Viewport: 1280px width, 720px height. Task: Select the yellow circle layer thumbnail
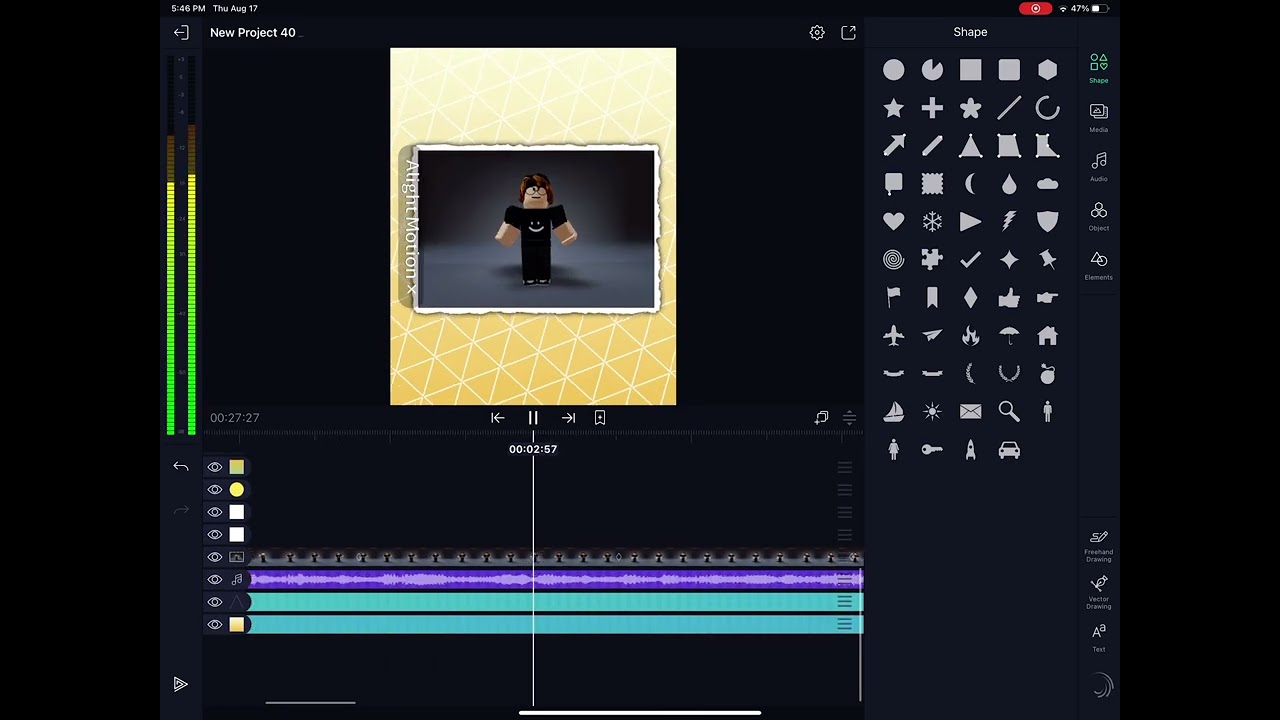(236, 489)
